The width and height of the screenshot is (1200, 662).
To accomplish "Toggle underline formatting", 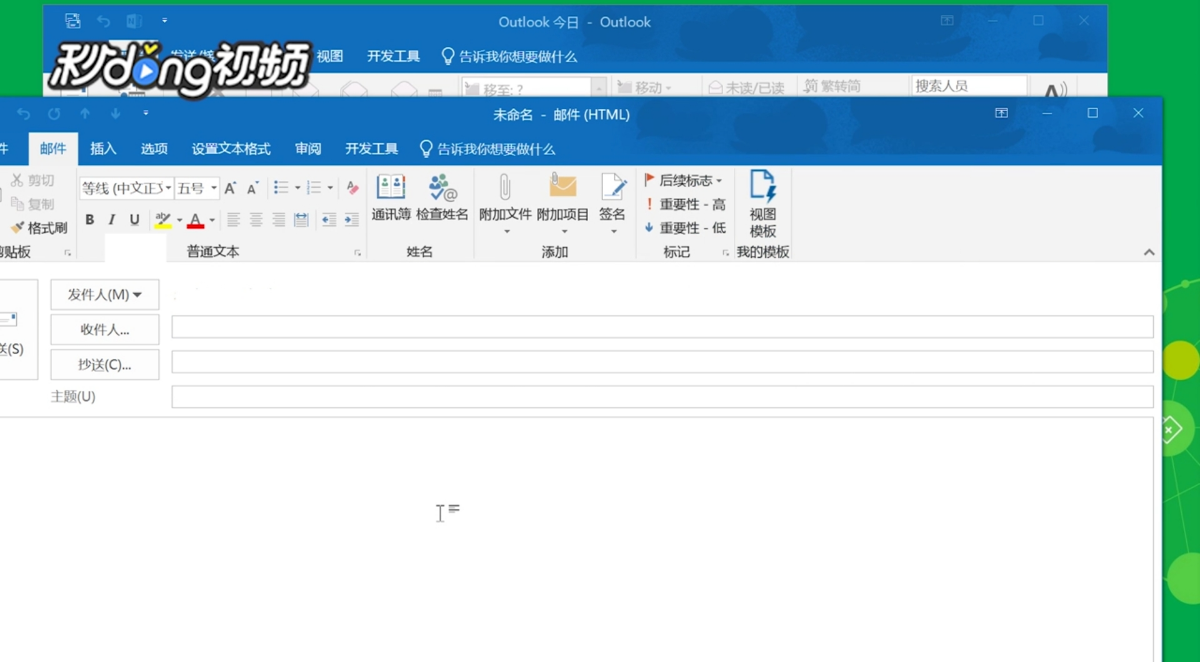I will pyautogui.click(x=134, y=220).
